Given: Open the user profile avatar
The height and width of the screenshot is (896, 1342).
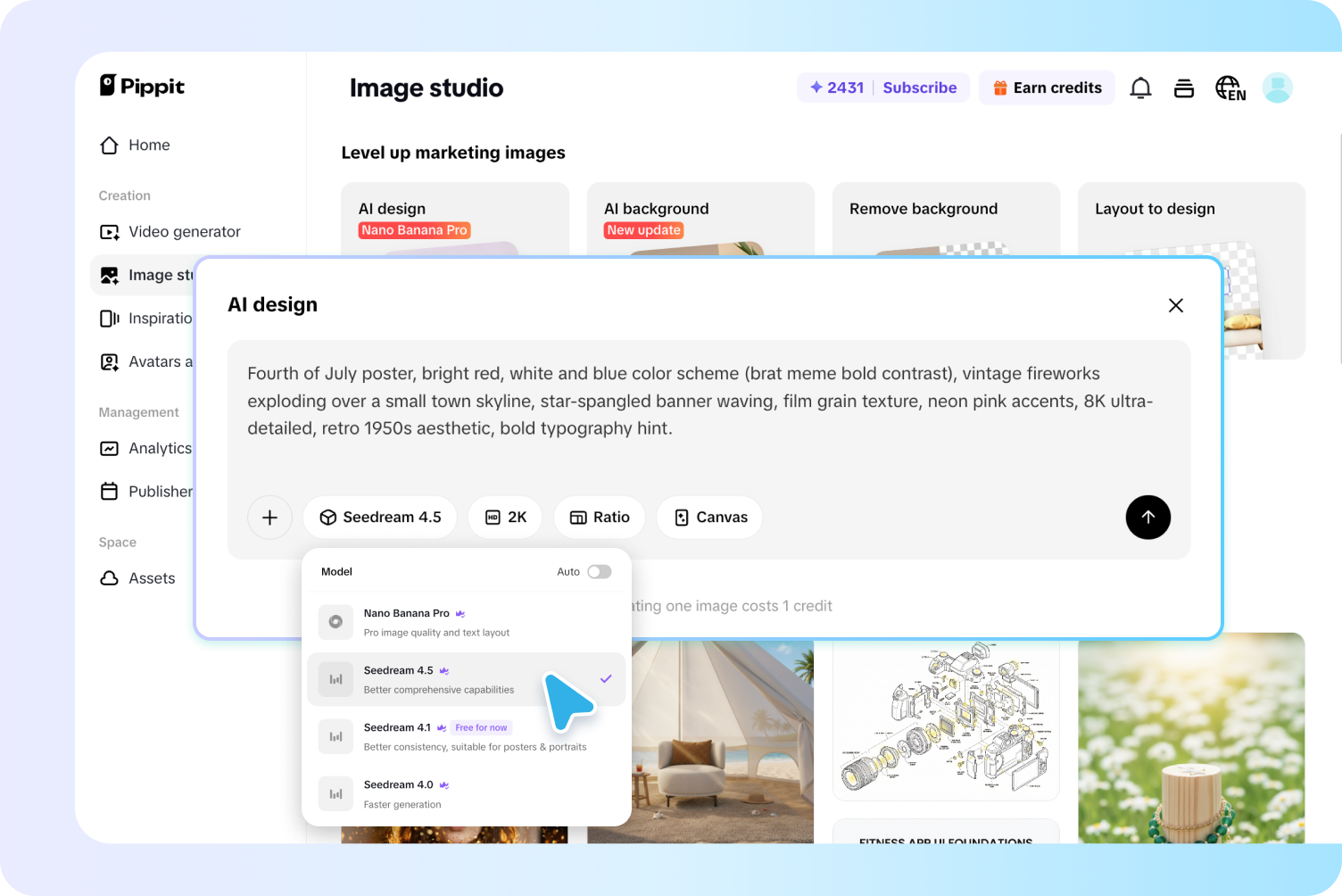Looking at the screenshot, I should click(1277, 88).
